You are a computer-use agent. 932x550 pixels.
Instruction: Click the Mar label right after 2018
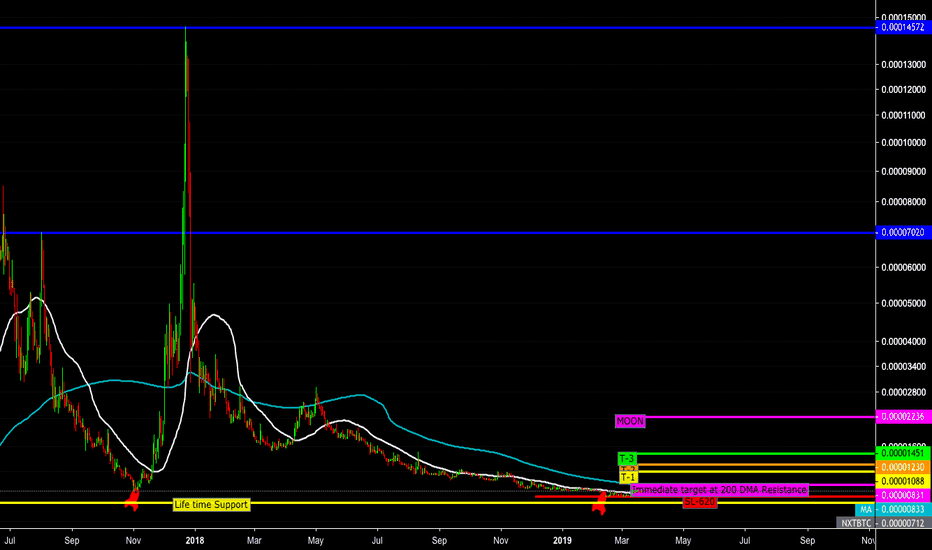[254, 540]
